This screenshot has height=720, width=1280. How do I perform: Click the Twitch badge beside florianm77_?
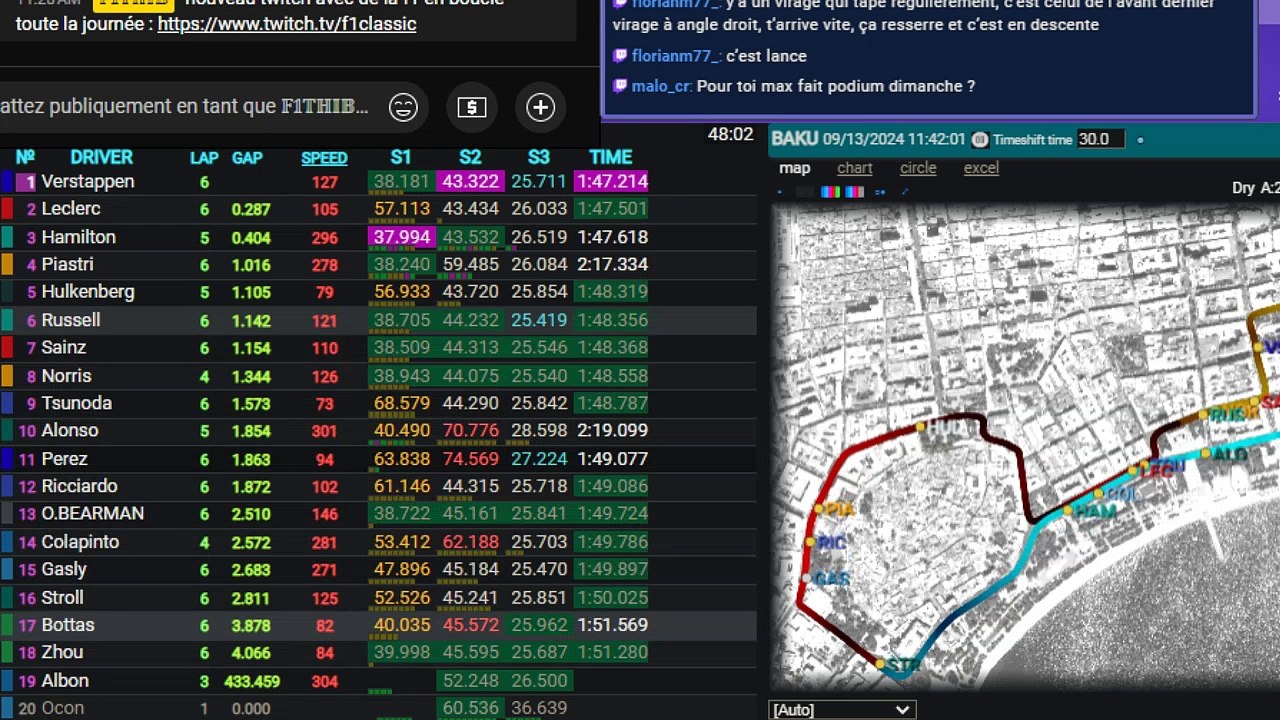click(621, 56)
